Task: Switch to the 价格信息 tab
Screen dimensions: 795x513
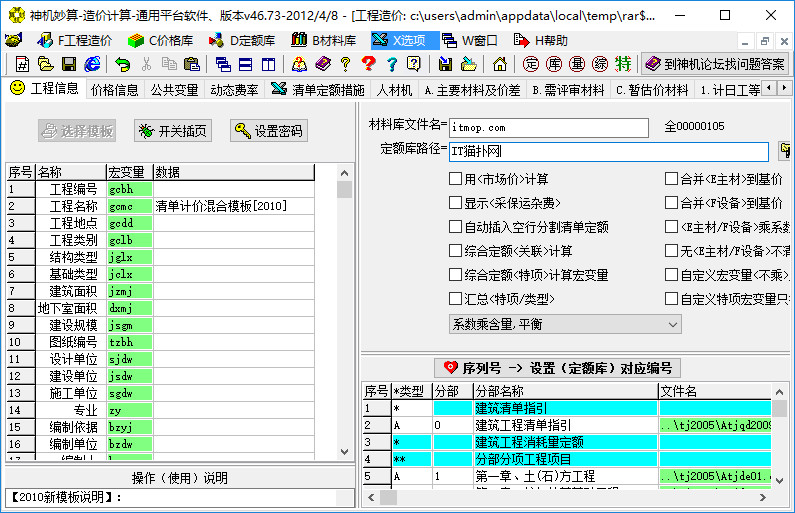Action: point(115,89)
